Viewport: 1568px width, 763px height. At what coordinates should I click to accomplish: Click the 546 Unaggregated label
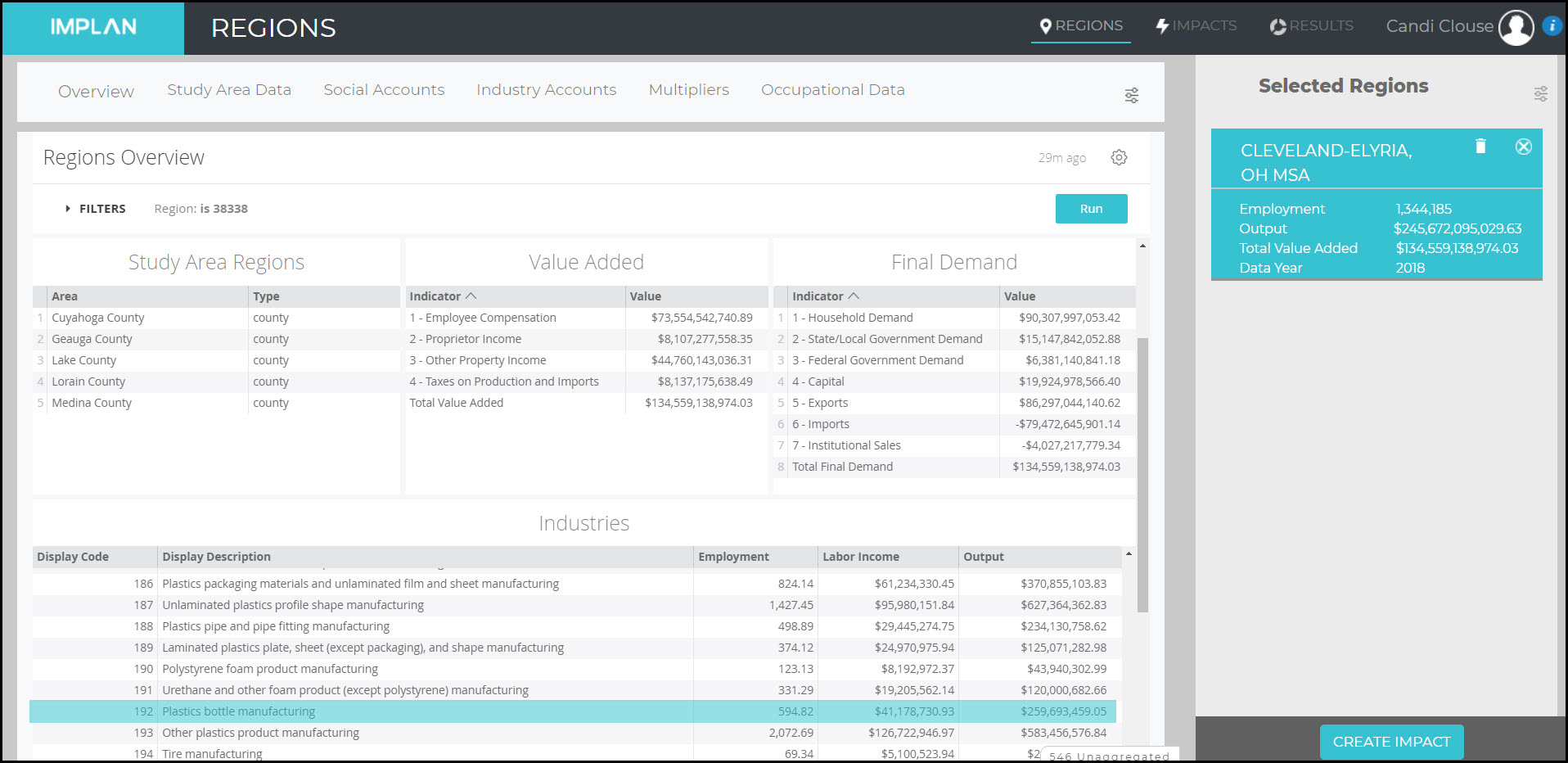point(1109,756)
